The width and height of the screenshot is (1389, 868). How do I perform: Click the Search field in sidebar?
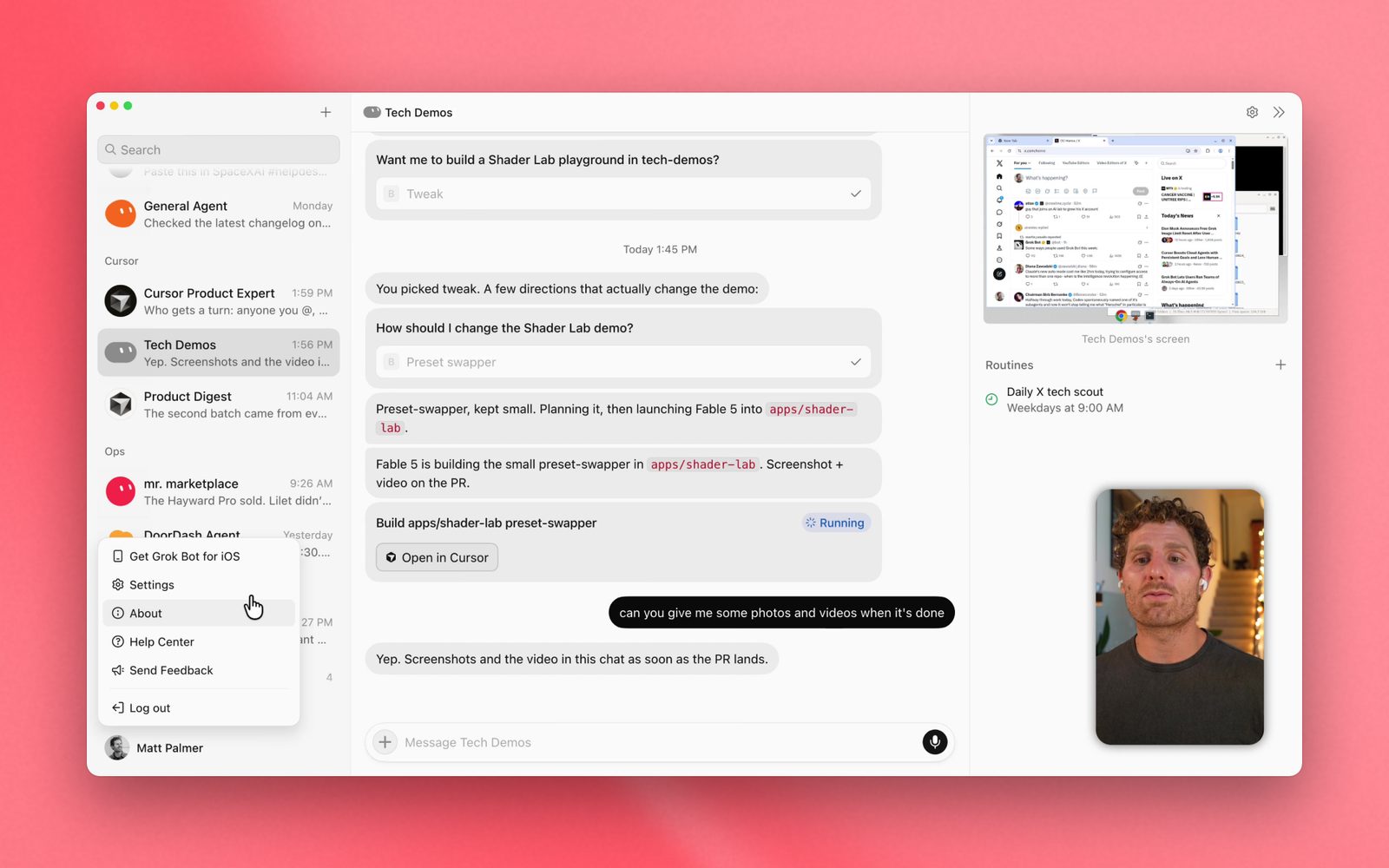219,149
